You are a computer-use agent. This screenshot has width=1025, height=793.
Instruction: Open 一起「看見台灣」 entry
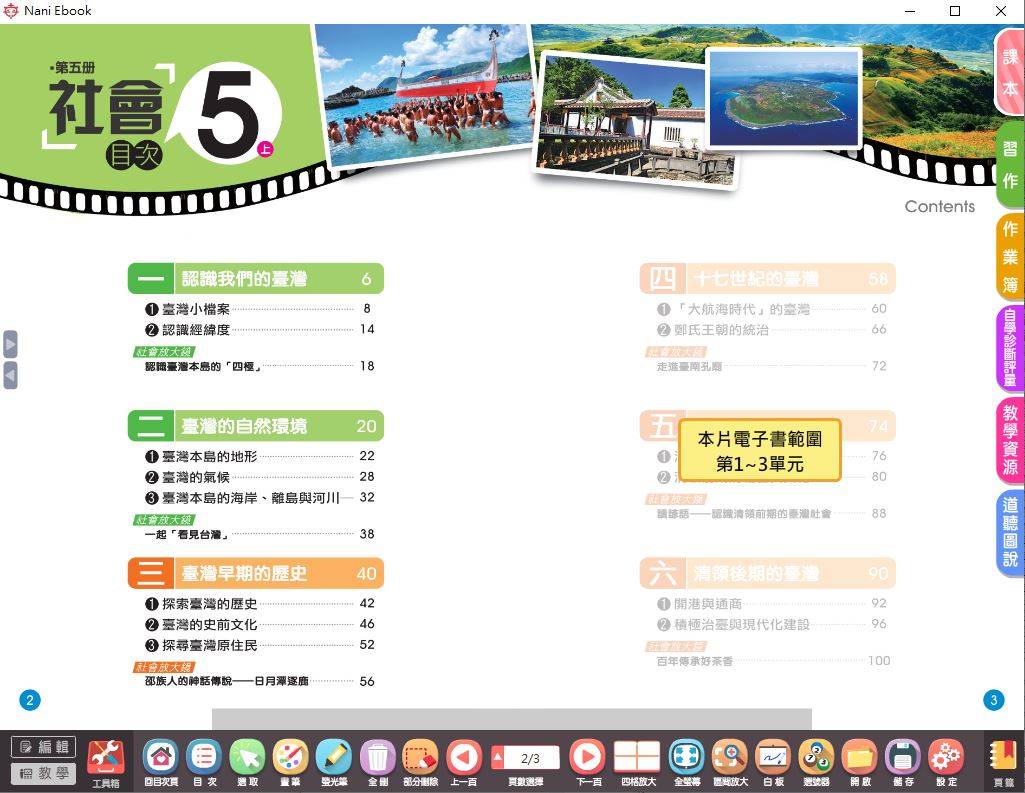(259, 534)
